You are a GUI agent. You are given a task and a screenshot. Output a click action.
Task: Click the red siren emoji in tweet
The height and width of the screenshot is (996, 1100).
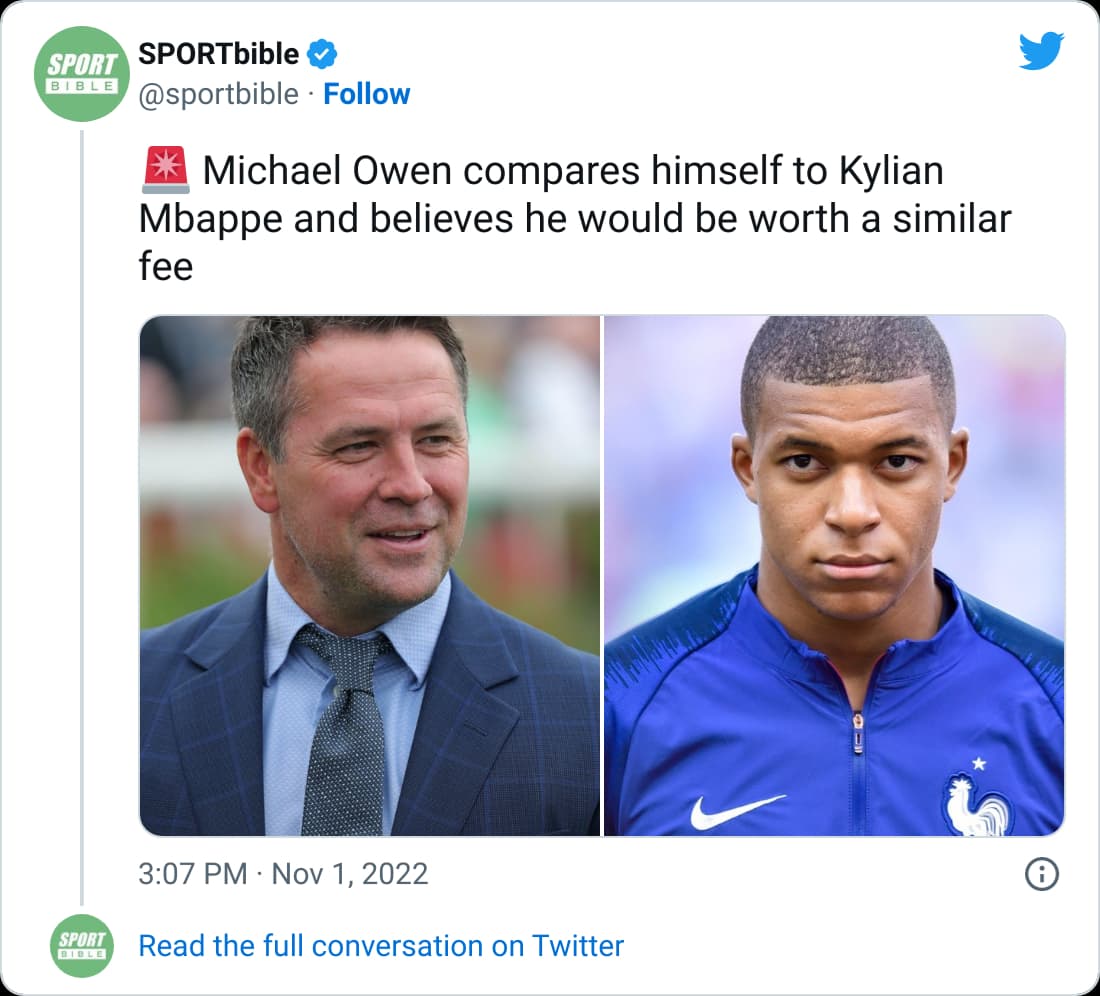pos(166,170)
